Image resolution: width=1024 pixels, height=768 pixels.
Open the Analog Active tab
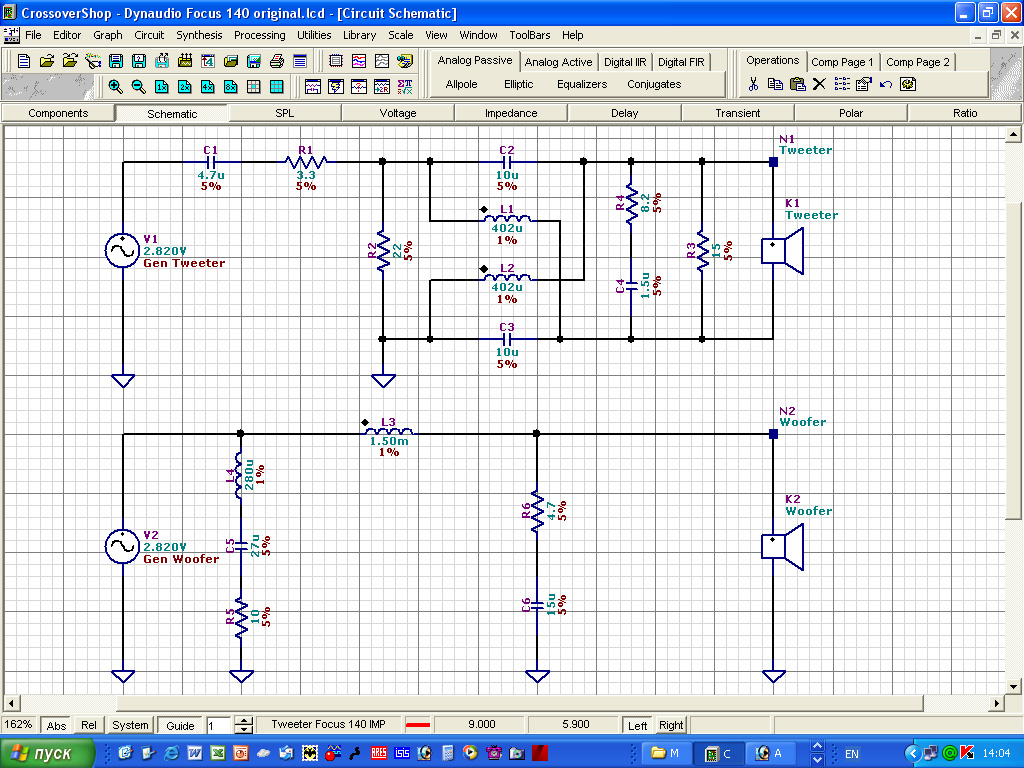pos(558,62)
